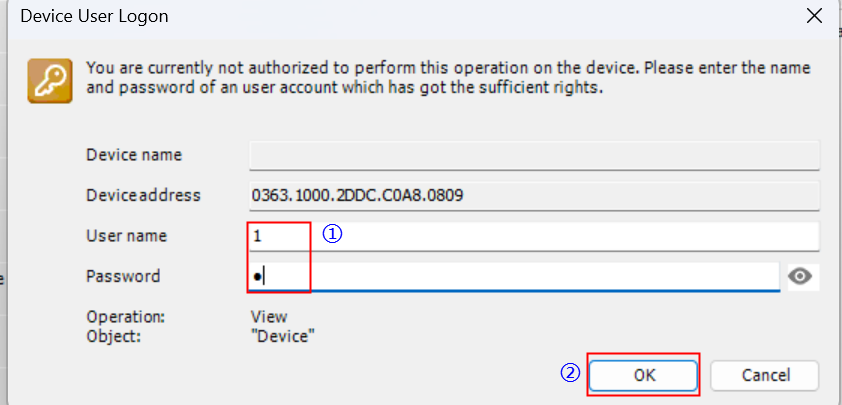Click the "Object:" label

click(x=113, y=336)
